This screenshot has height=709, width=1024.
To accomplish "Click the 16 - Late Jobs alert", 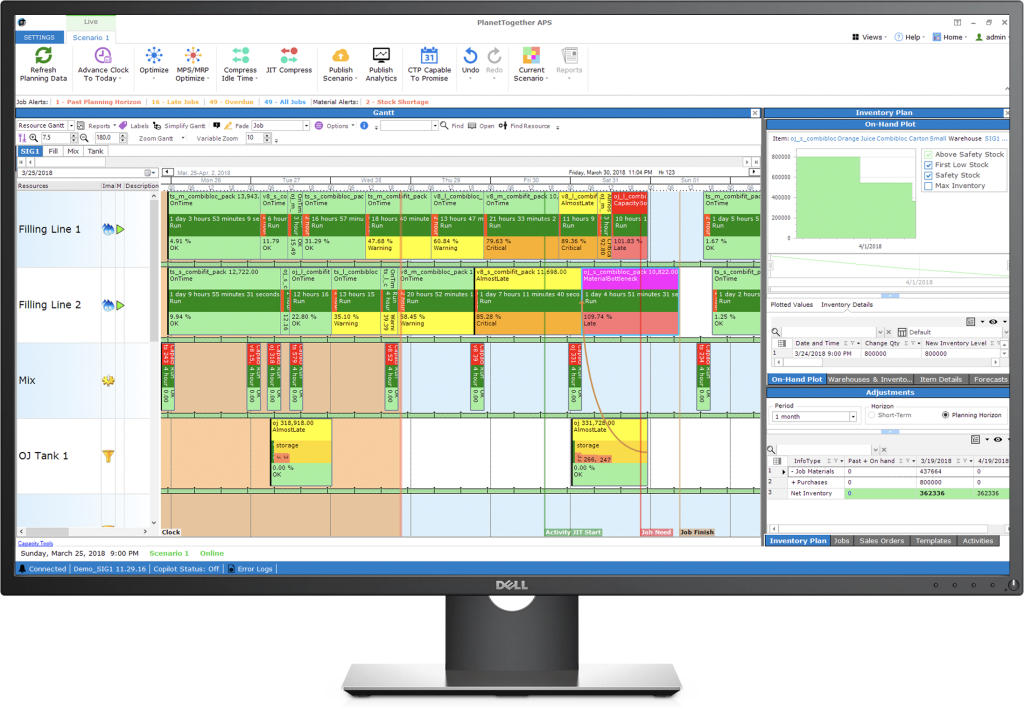I will click(x=171, y=101).
